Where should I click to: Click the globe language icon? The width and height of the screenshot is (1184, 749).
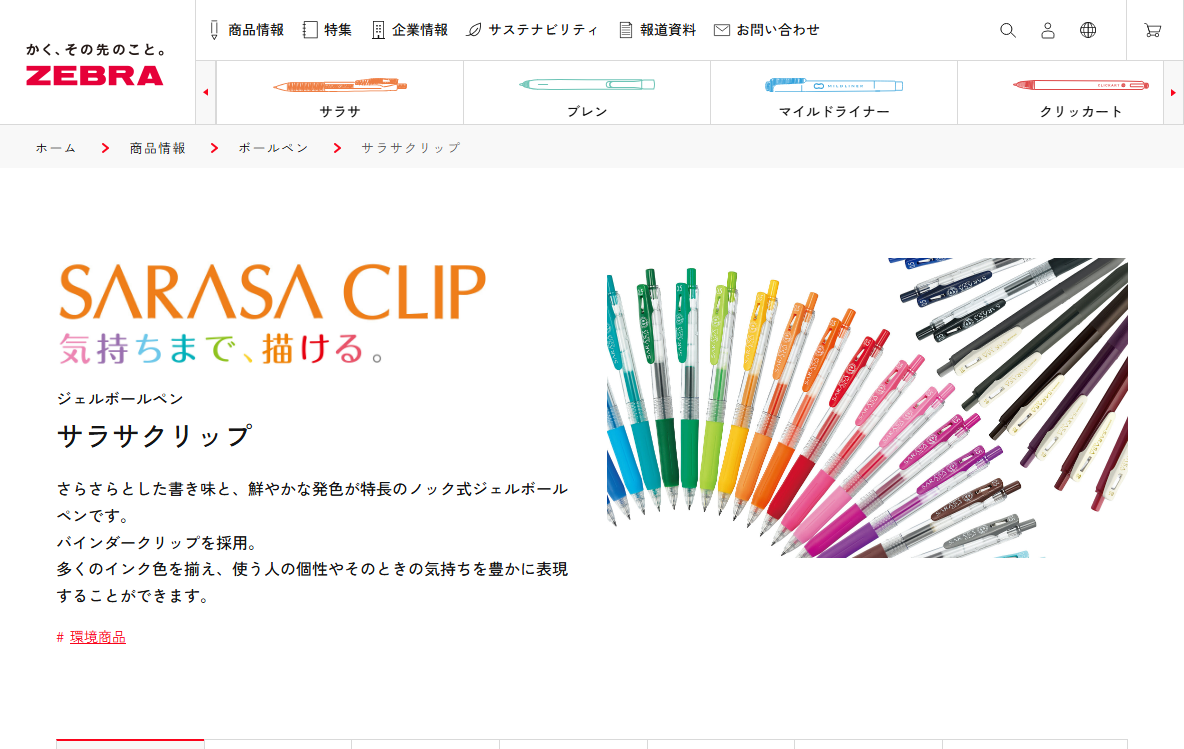[1087, 30]
